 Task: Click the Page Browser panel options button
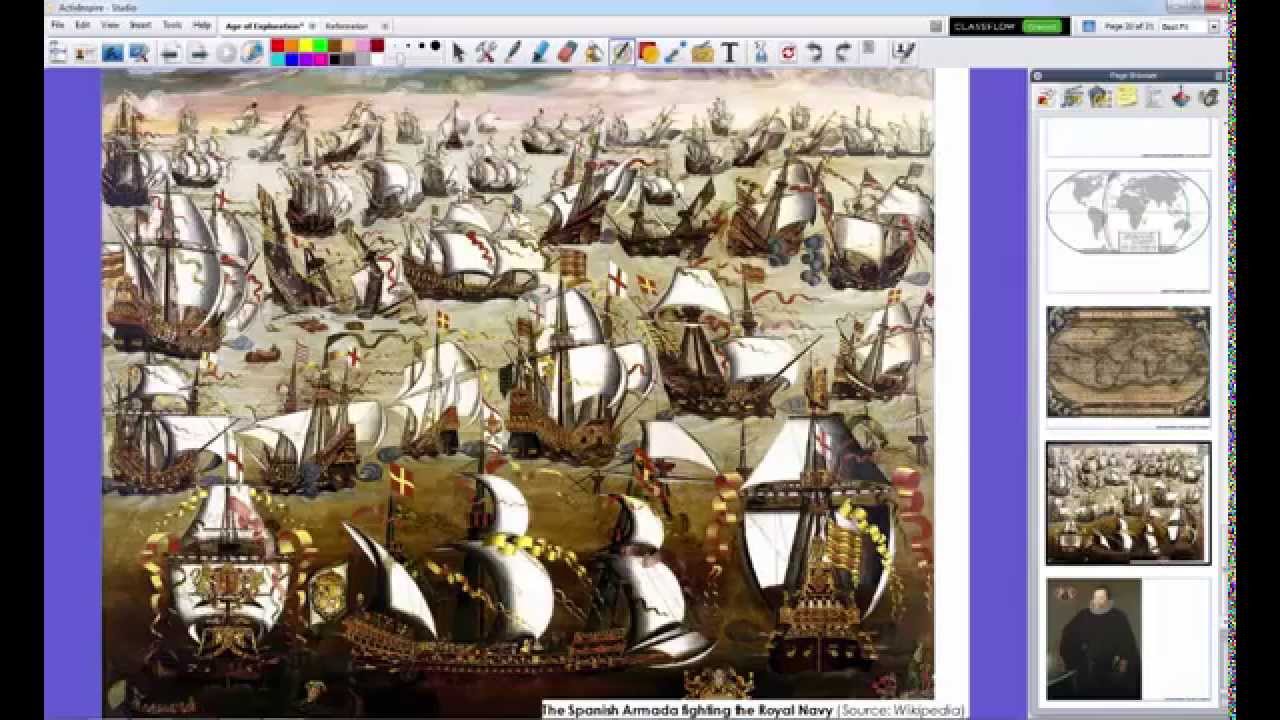point(1219,75)
